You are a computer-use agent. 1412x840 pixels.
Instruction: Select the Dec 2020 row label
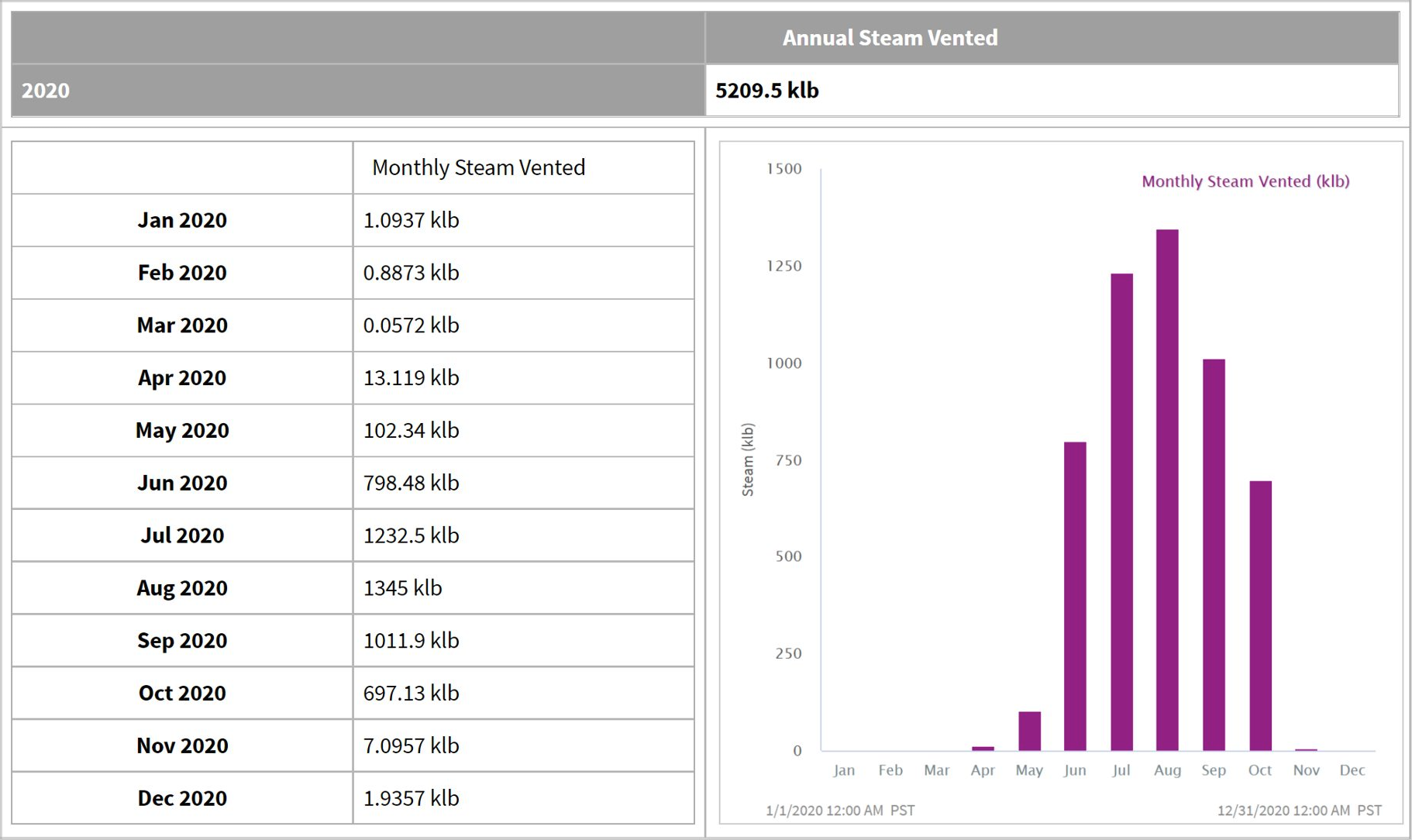coord(182,798)
